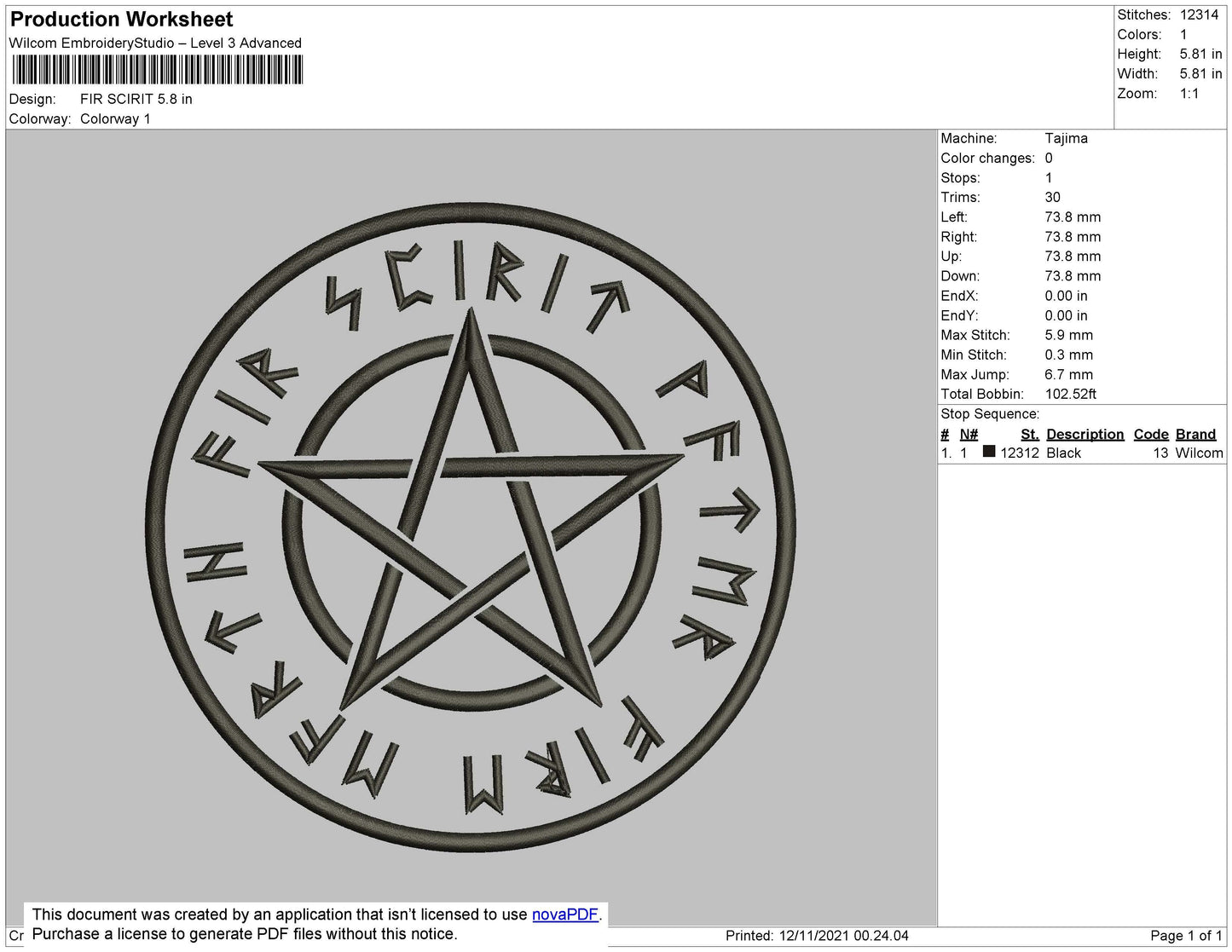Click the 'St.' column header

1029,434
